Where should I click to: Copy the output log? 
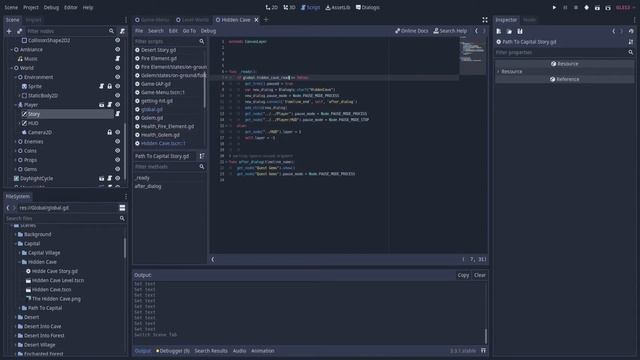(463, 275)
